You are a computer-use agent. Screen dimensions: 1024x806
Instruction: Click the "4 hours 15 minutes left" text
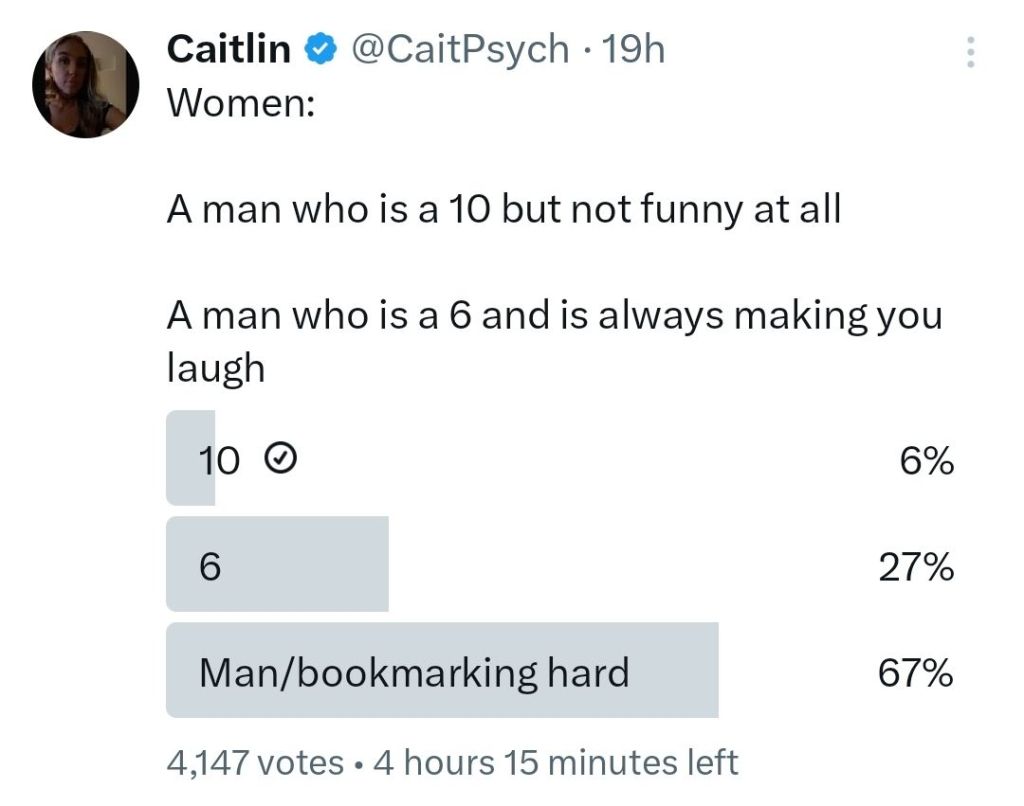pos(555,763)
